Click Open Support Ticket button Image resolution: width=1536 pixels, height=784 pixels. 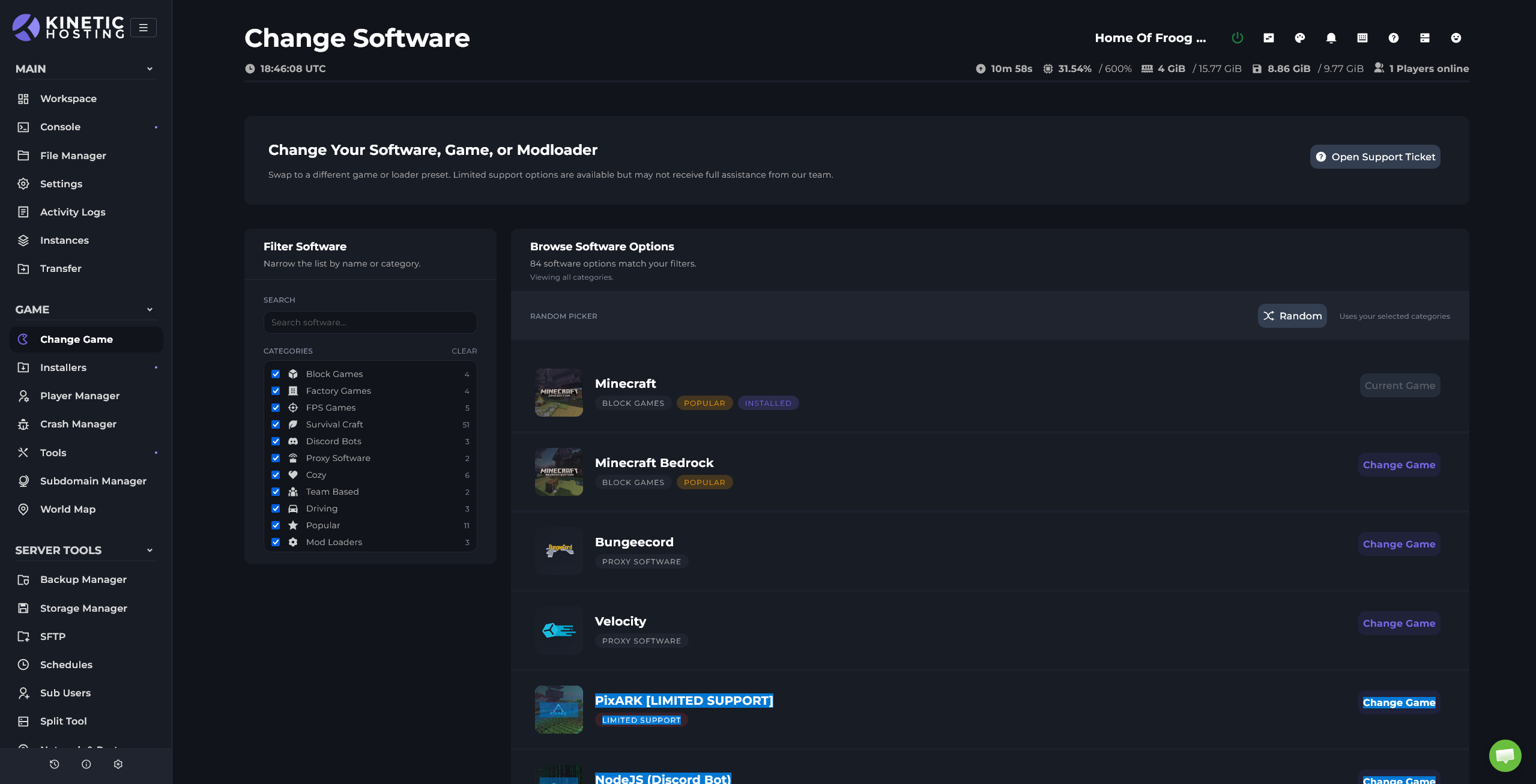tap(1374, 157)
